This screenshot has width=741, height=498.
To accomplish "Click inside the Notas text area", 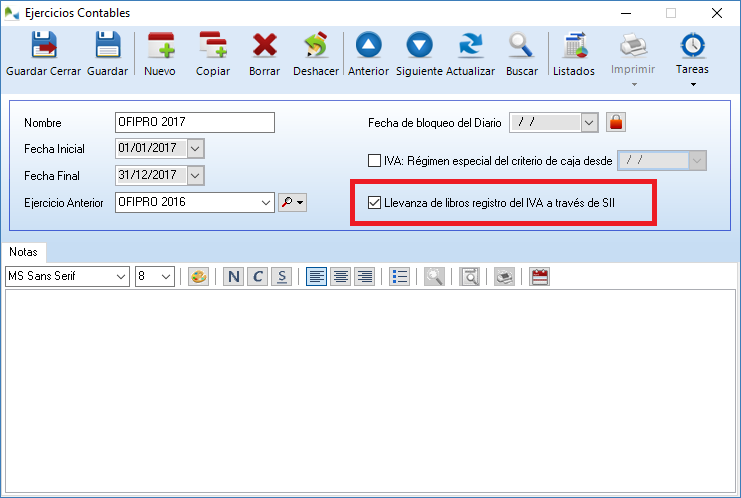I will 370,391.
